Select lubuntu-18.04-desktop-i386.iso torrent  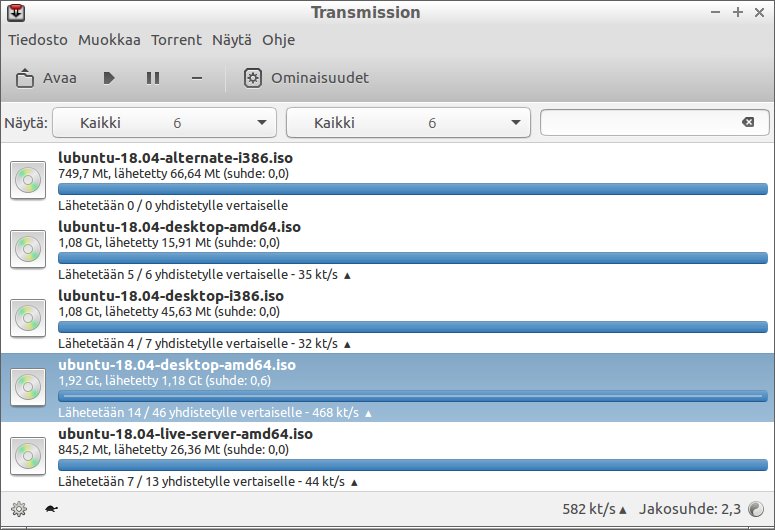tap(388, 318)
